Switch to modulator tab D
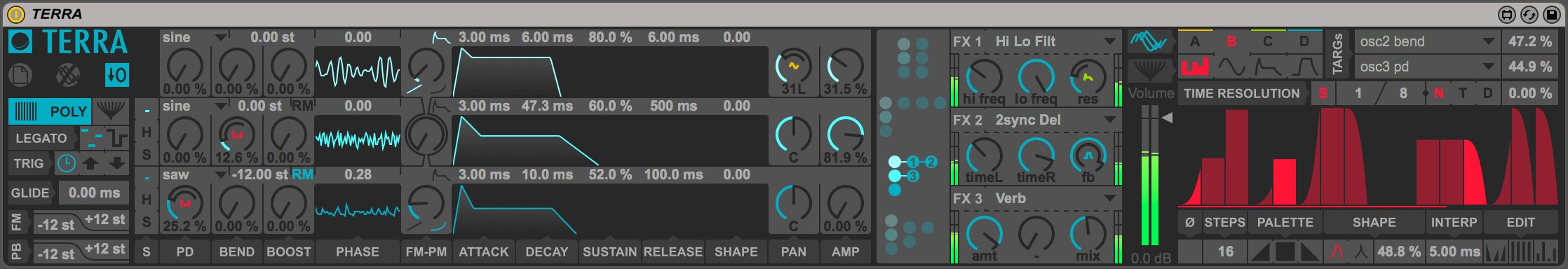The width and height of the screenshot is (1568, 269). (x=1304, y=41)
